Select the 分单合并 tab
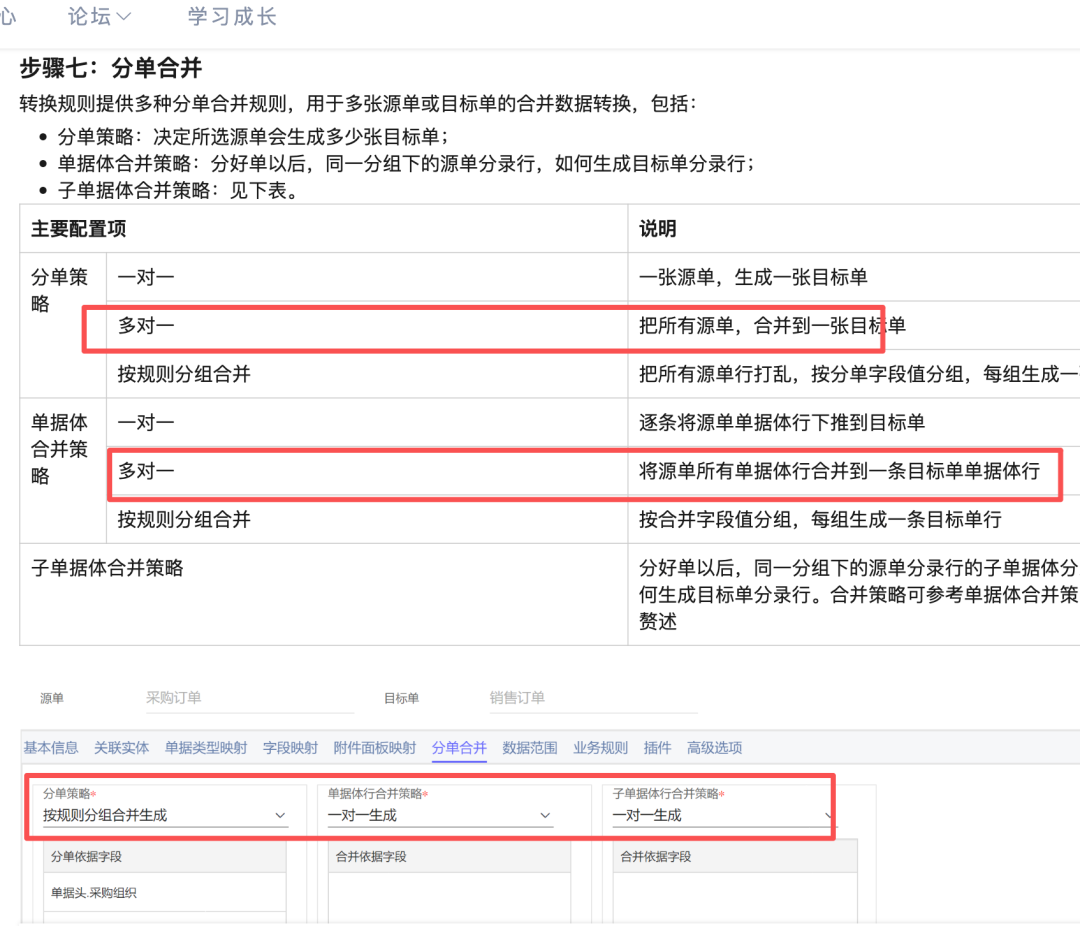Viewport: 1080px width, 926px height. coord(459,748)
